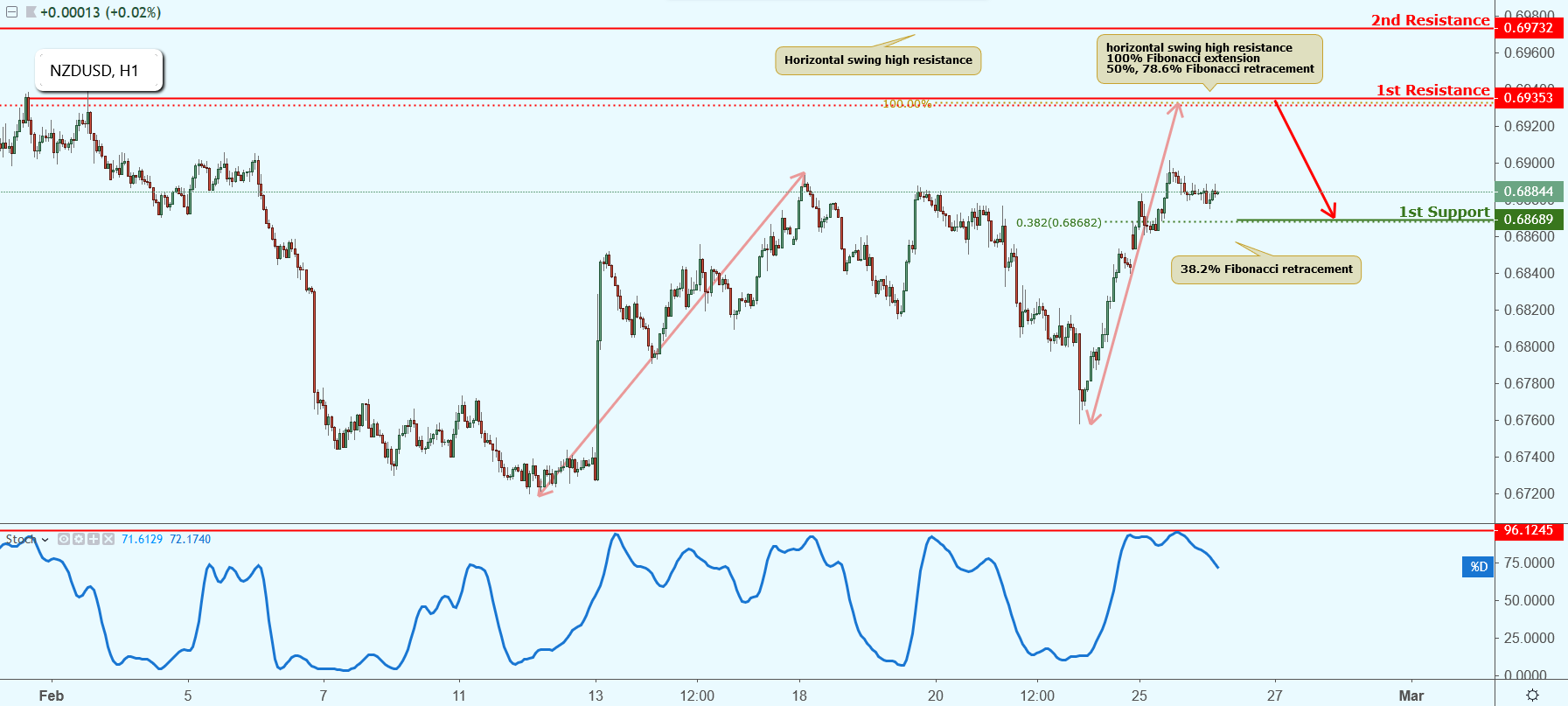Click the '1st Support' line label
The height and width of the screenshot is (706, 1568).
(x=1444, y=212)
